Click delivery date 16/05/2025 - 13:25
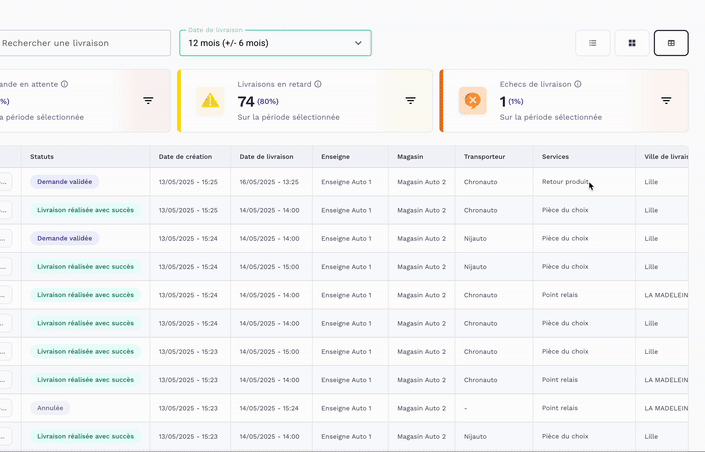This screenshot has height=452, width=705. click(269, 182)
